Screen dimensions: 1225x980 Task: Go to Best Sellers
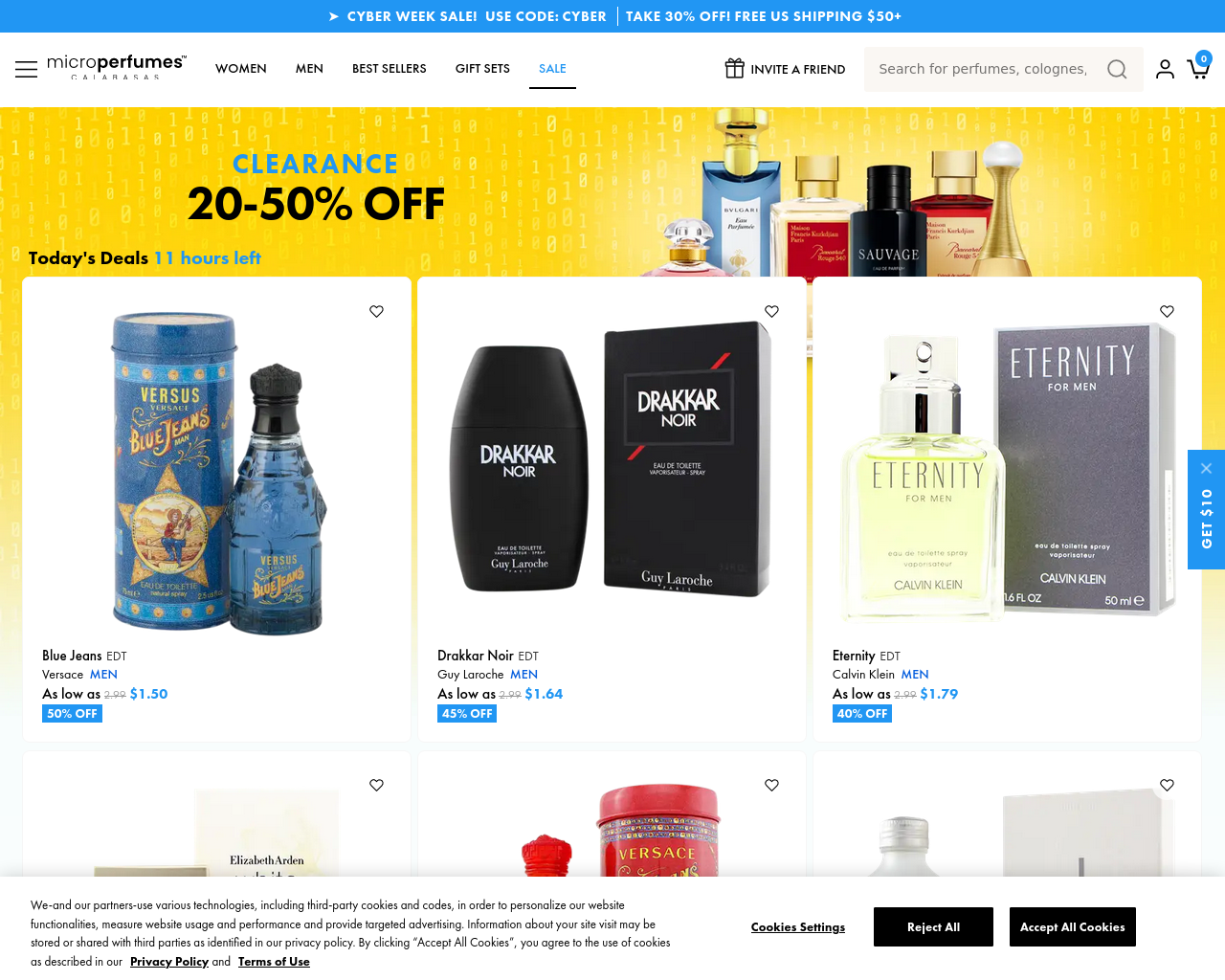click(390, 69)
